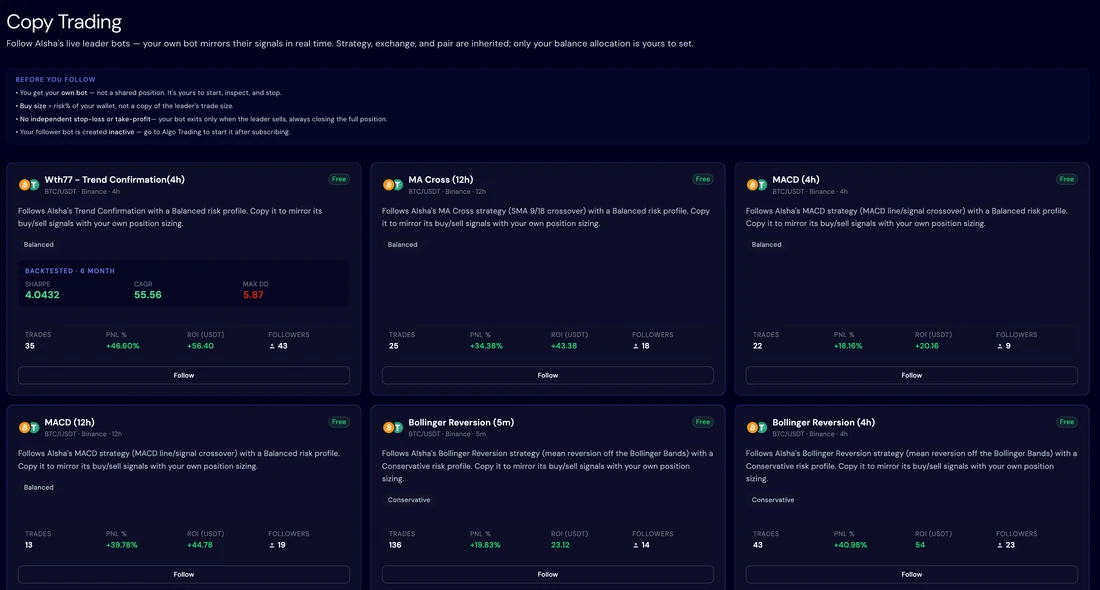Click followers person icon beside 43
The width and height of the screenshot is (1100, 590).
(x=272, y=346)
